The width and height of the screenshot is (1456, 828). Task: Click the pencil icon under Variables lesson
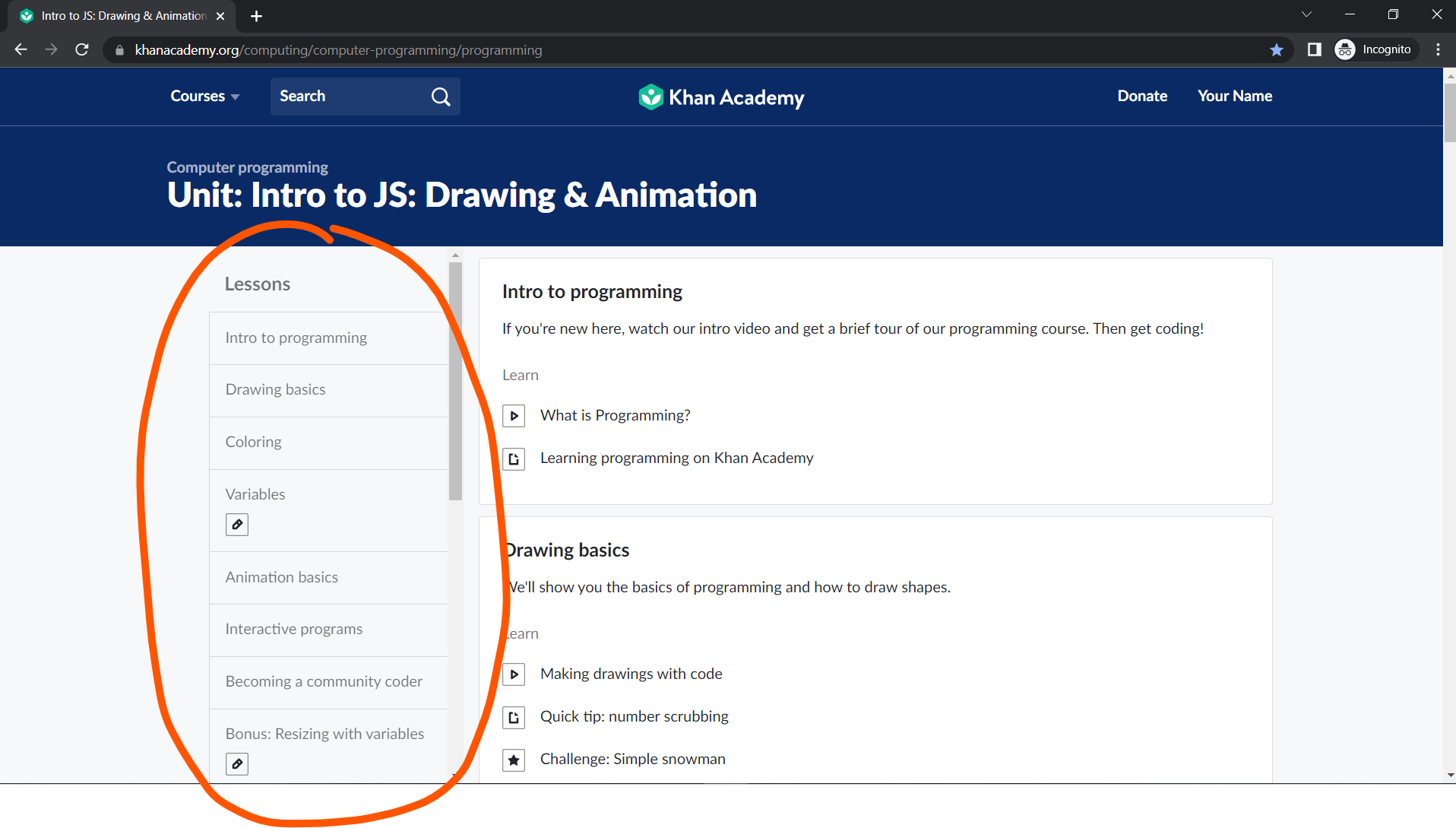tap(236, 524)
